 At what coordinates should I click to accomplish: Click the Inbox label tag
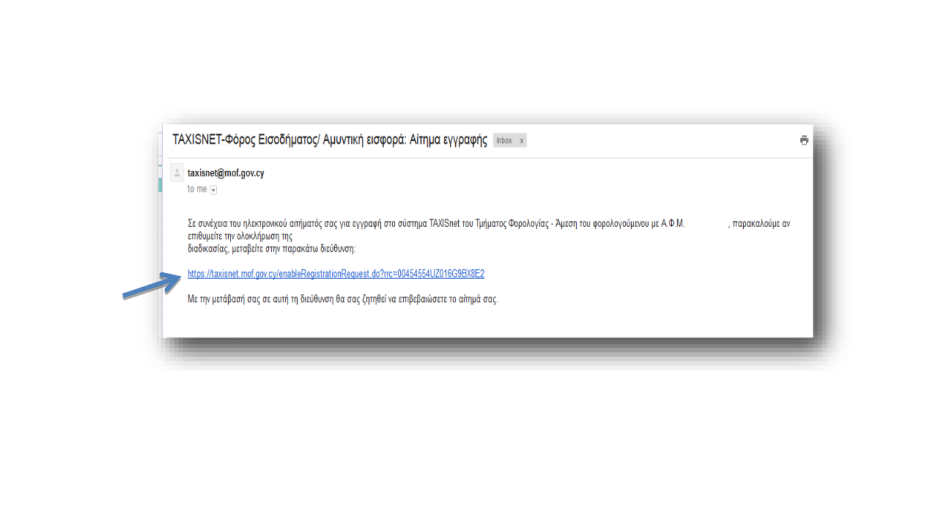pos(504,141)
